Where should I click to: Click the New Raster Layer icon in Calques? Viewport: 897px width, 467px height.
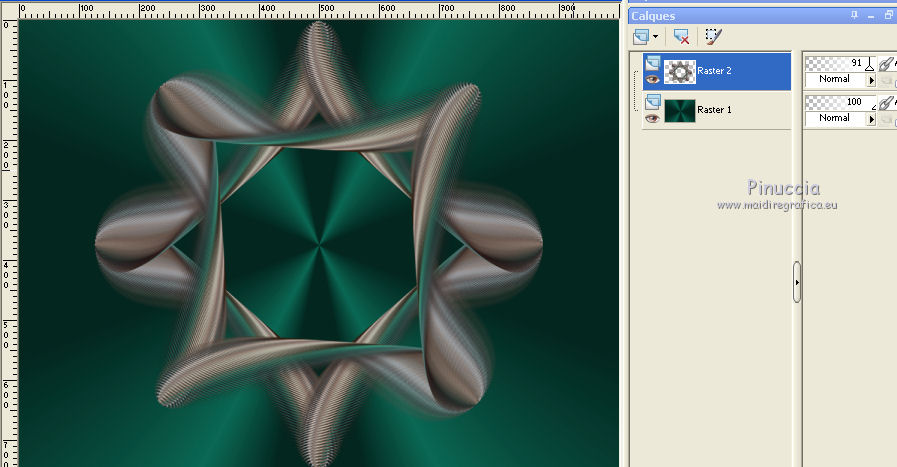tap(641, 37)
